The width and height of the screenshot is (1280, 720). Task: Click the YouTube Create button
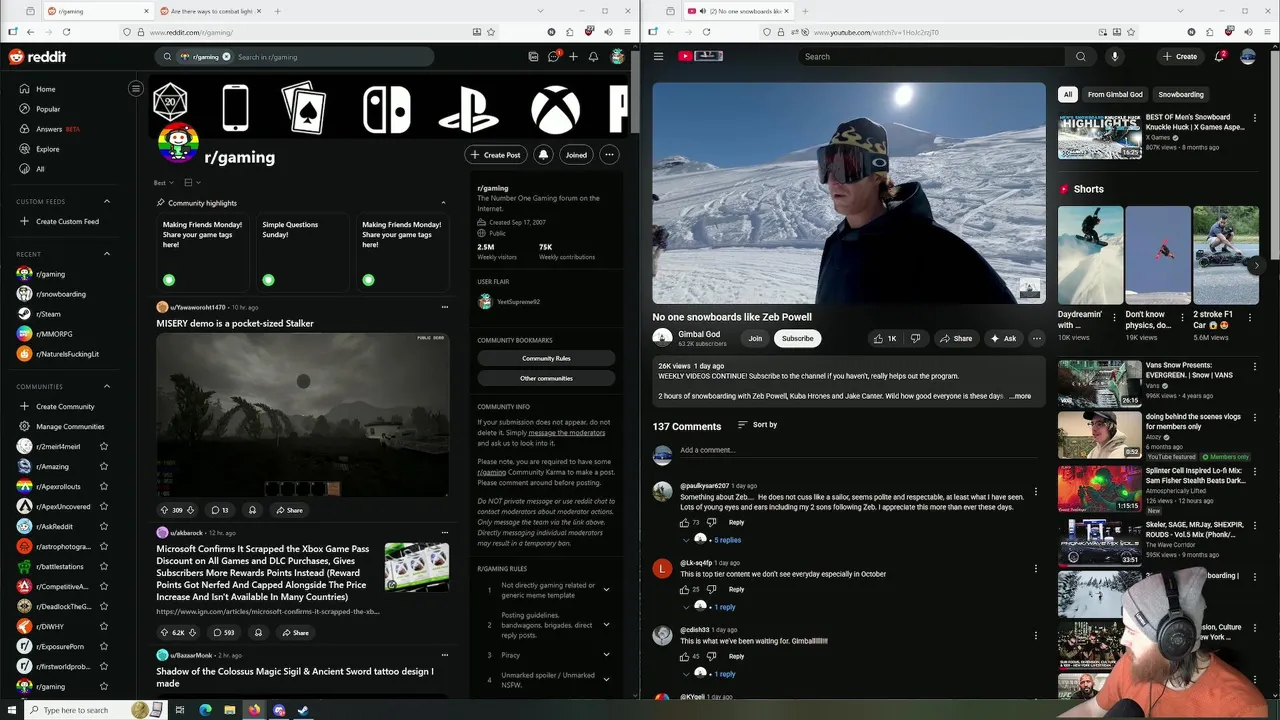[x=1179, y=56]
